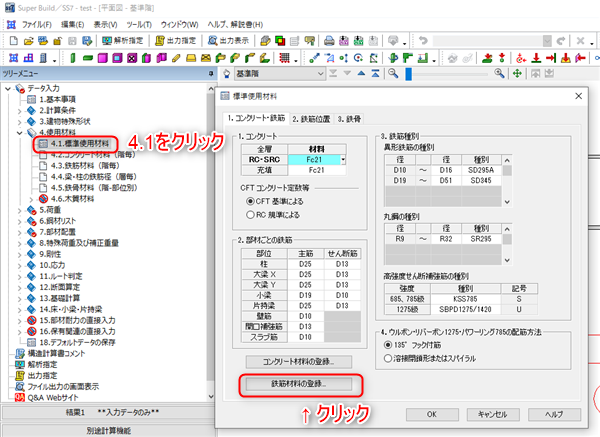Click the undo arrow icon
Viewport: 600px width, 437px height.
[424, 40]
